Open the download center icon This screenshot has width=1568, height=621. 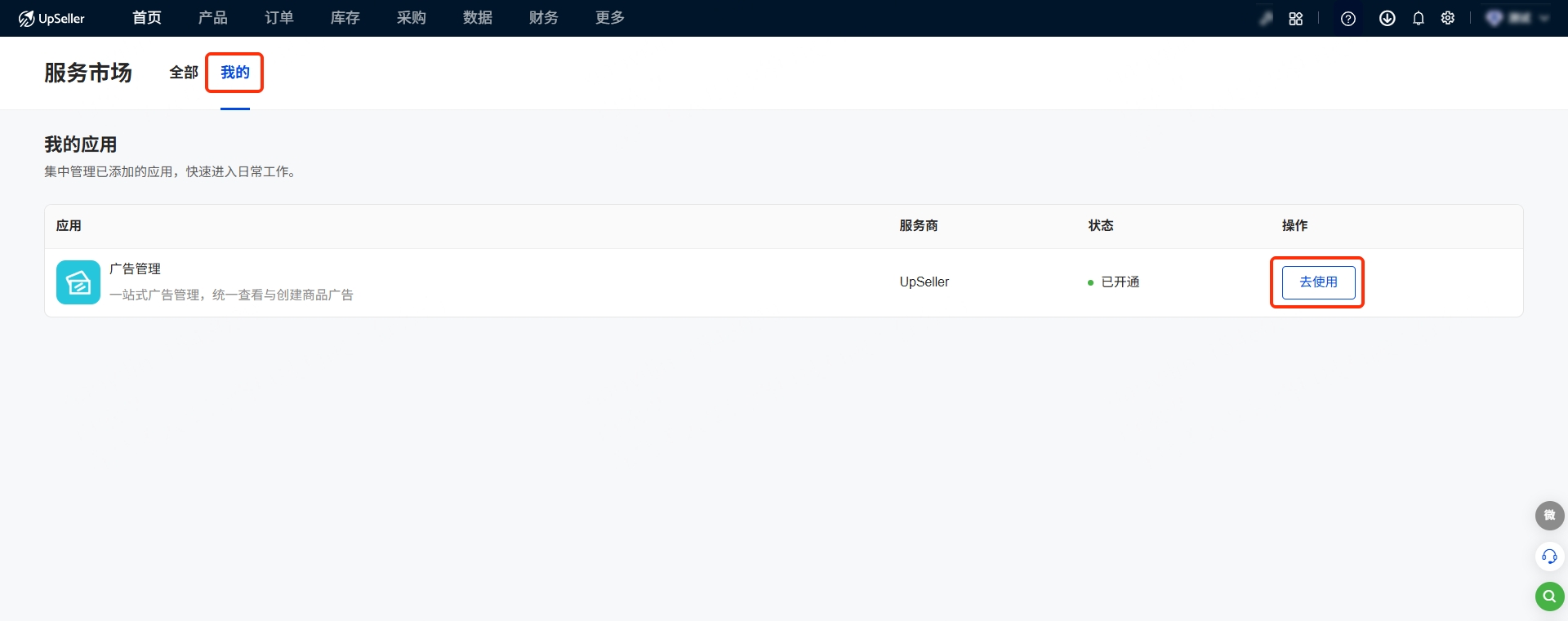[x=1387, y=18]
